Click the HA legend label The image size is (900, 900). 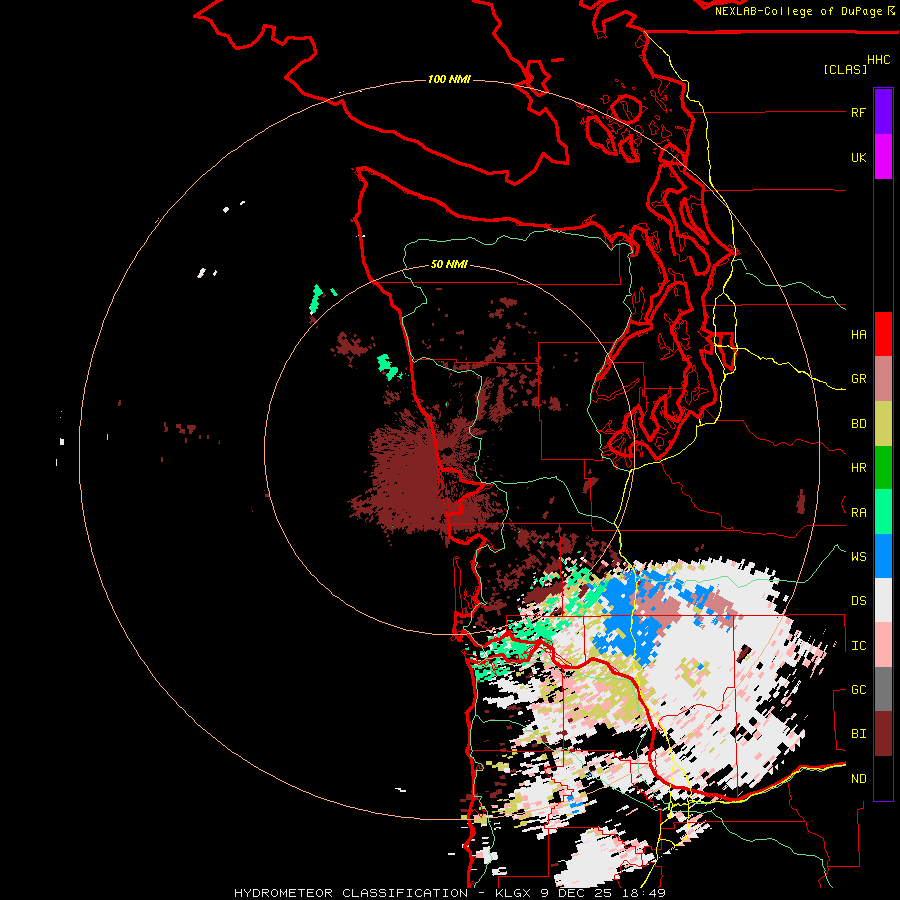tap(858, 334)
